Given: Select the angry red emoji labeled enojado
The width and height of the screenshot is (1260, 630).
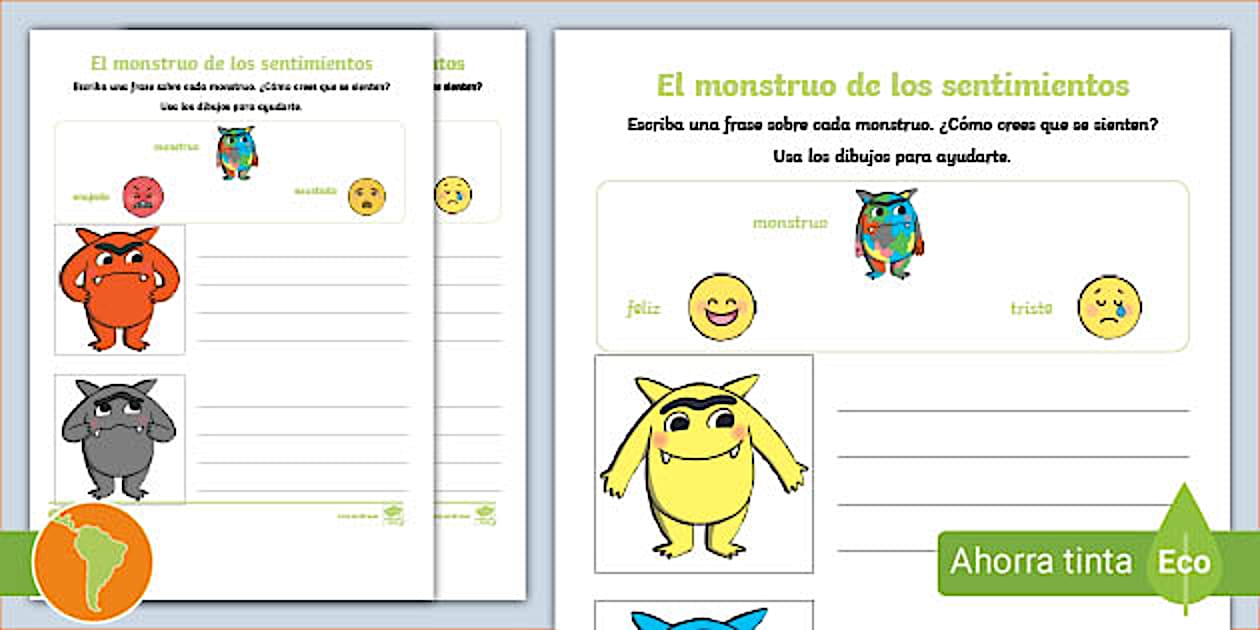Looking at the screenshot, I should pos(145,196).
